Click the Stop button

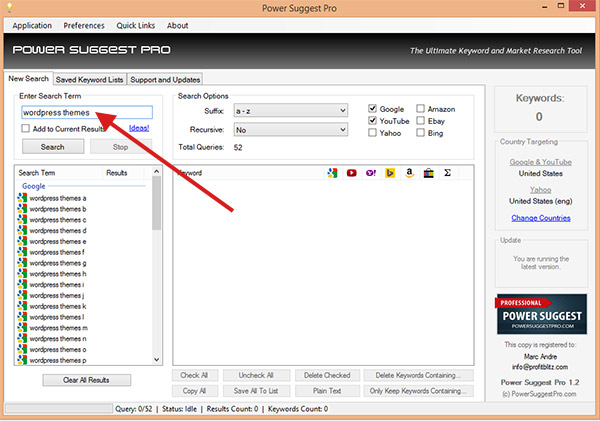[x=121, y=147]
